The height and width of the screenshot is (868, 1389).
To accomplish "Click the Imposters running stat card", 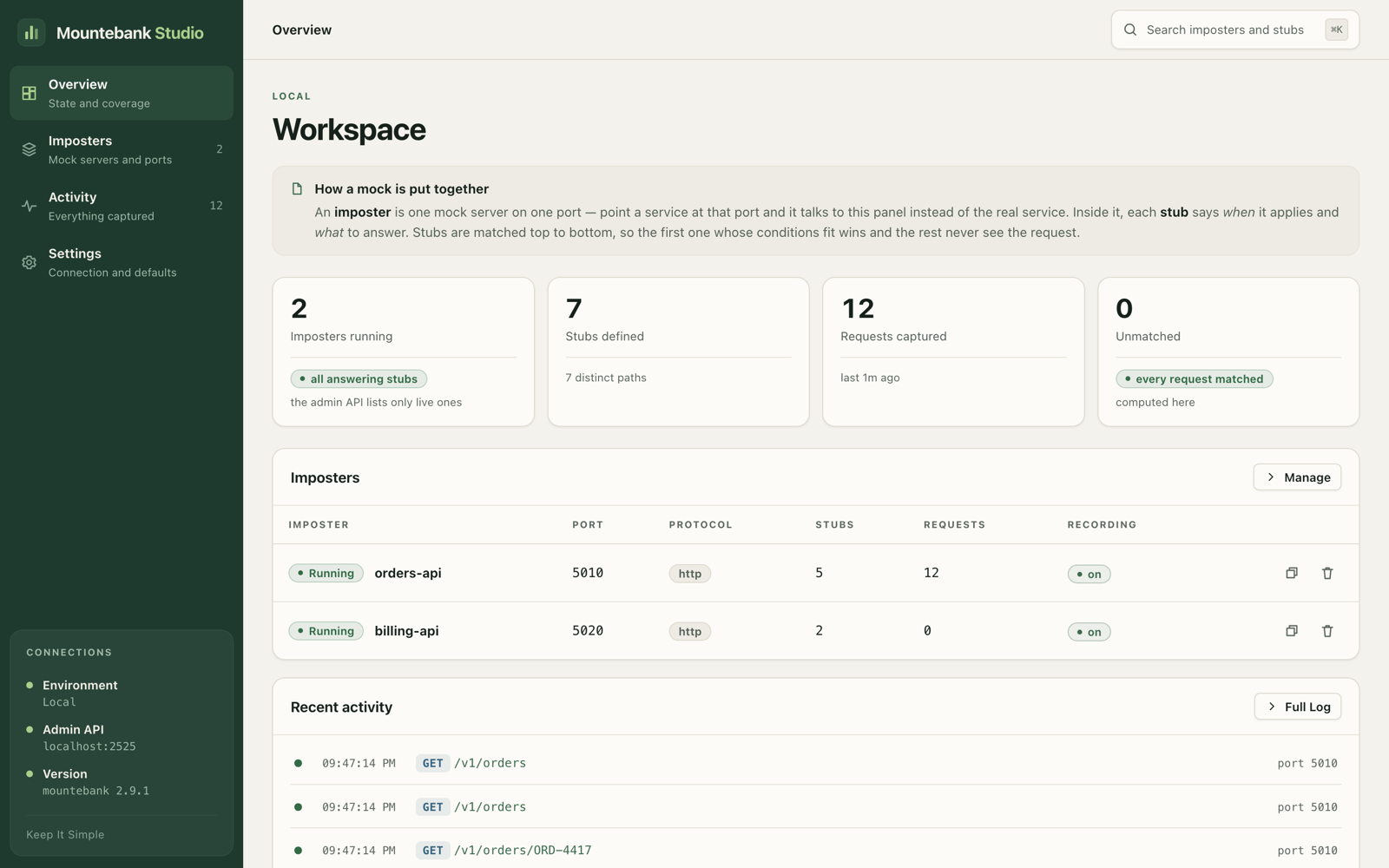I will coord(403,352).
